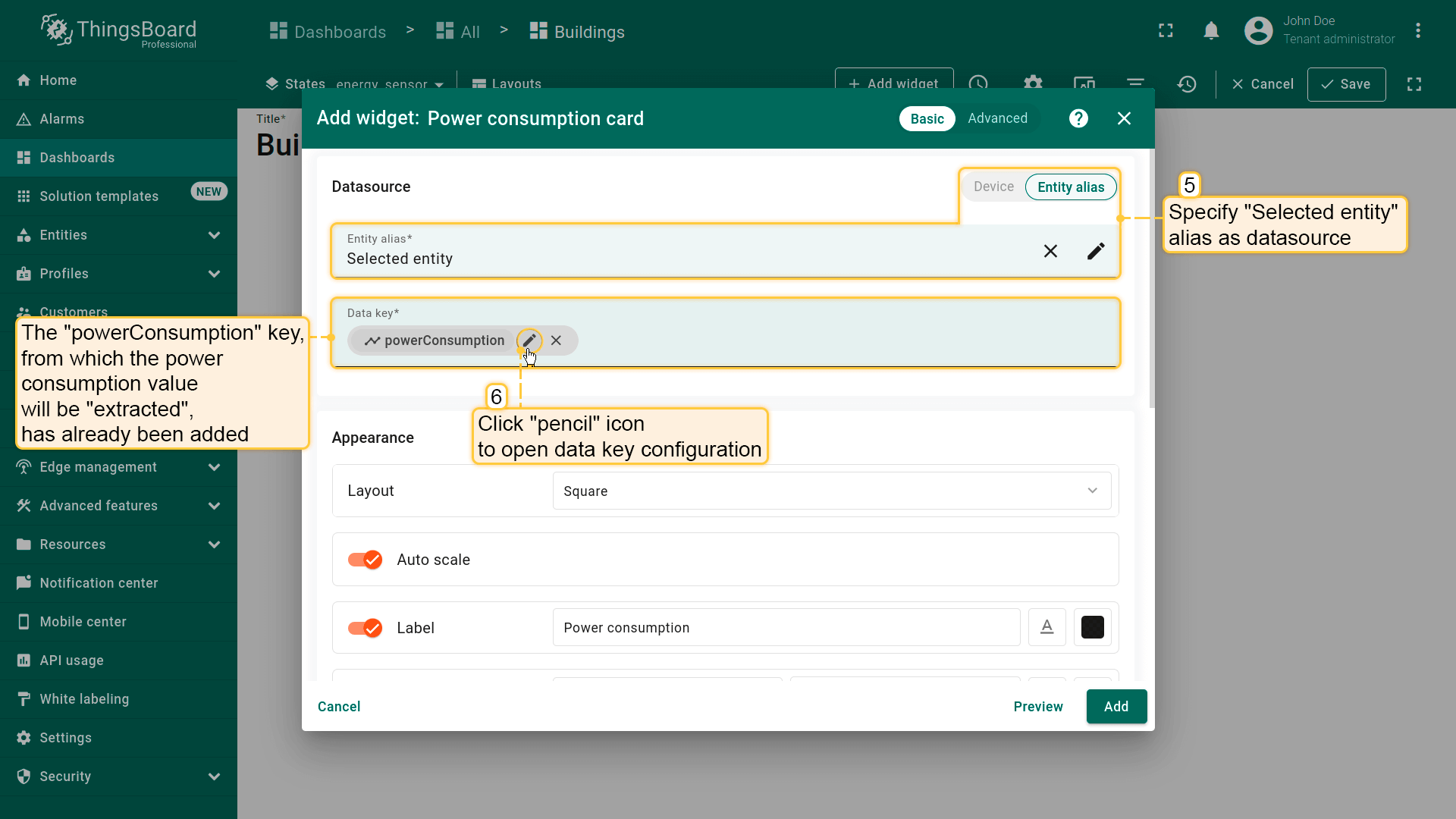The width and height of the screenshot is (1456, 819).
Task: Open the black label color swatch
Action: 1092,627
